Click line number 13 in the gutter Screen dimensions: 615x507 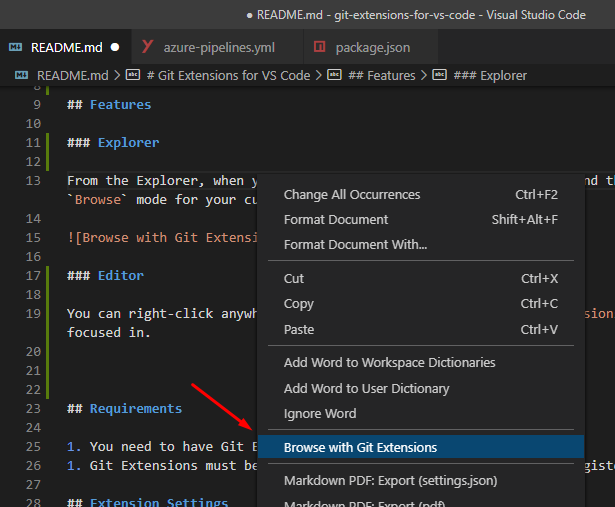(33, 181)
